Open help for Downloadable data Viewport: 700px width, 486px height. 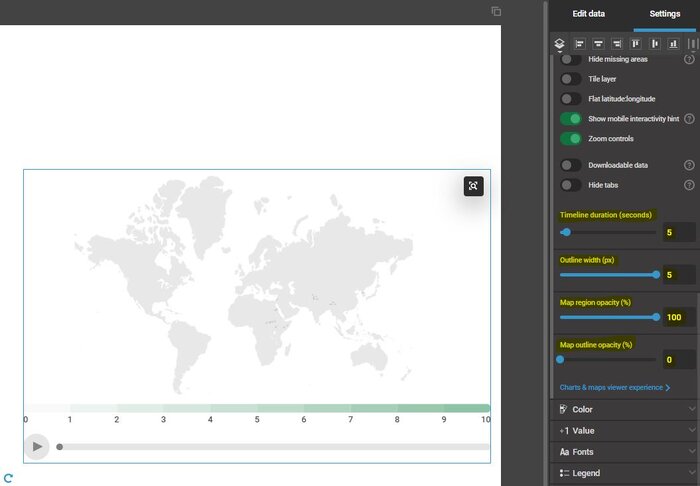point(689,165)
